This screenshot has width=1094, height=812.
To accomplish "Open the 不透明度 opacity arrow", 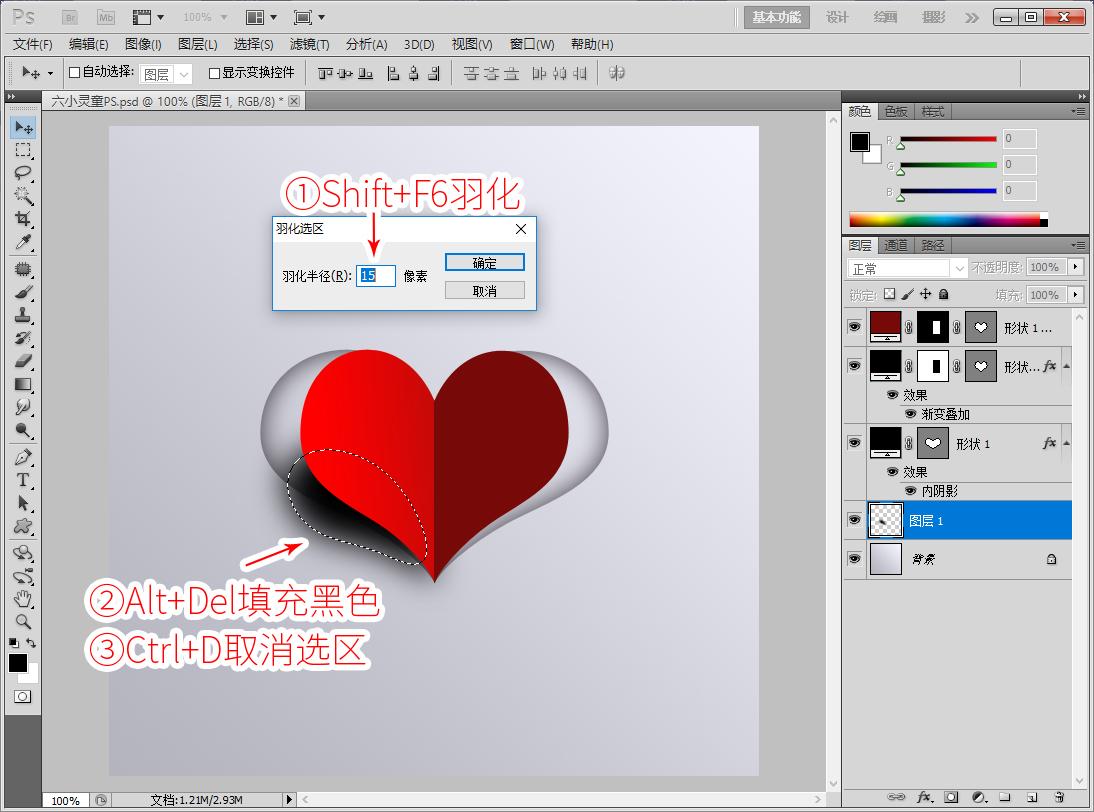I will pos(1075,267).
